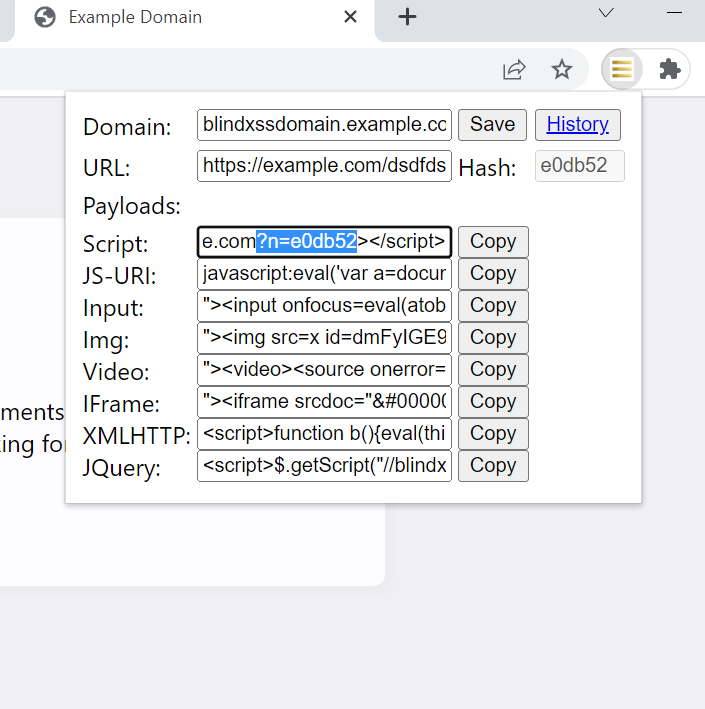Viewport: 705px width, 709px height.
Task: Click the JQuery: label
Action: [x=122, y=468]
